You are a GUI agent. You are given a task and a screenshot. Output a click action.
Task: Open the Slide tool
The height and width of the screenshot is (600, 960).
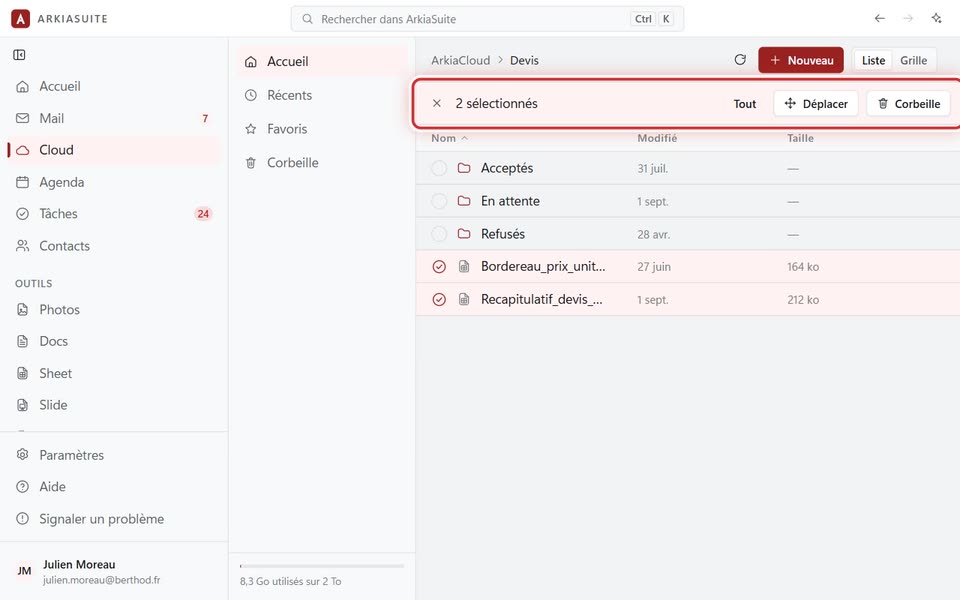[114, 405]
